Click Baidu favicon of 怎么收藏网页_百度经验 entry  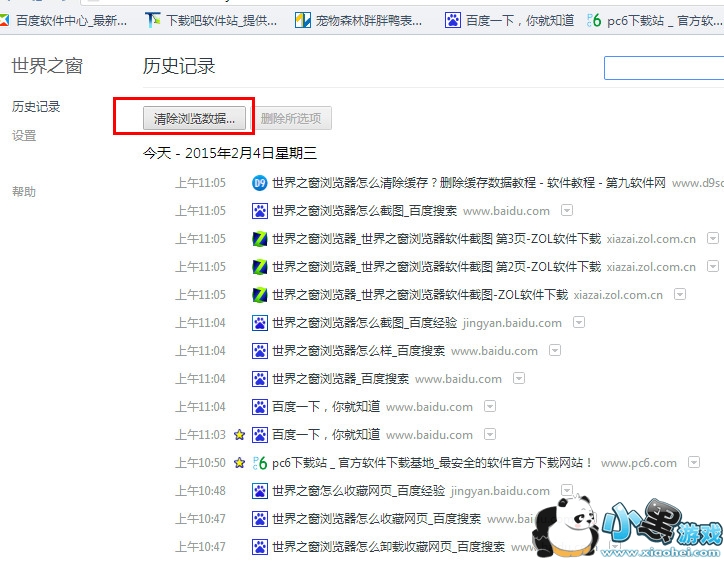[x=259, y=491]
